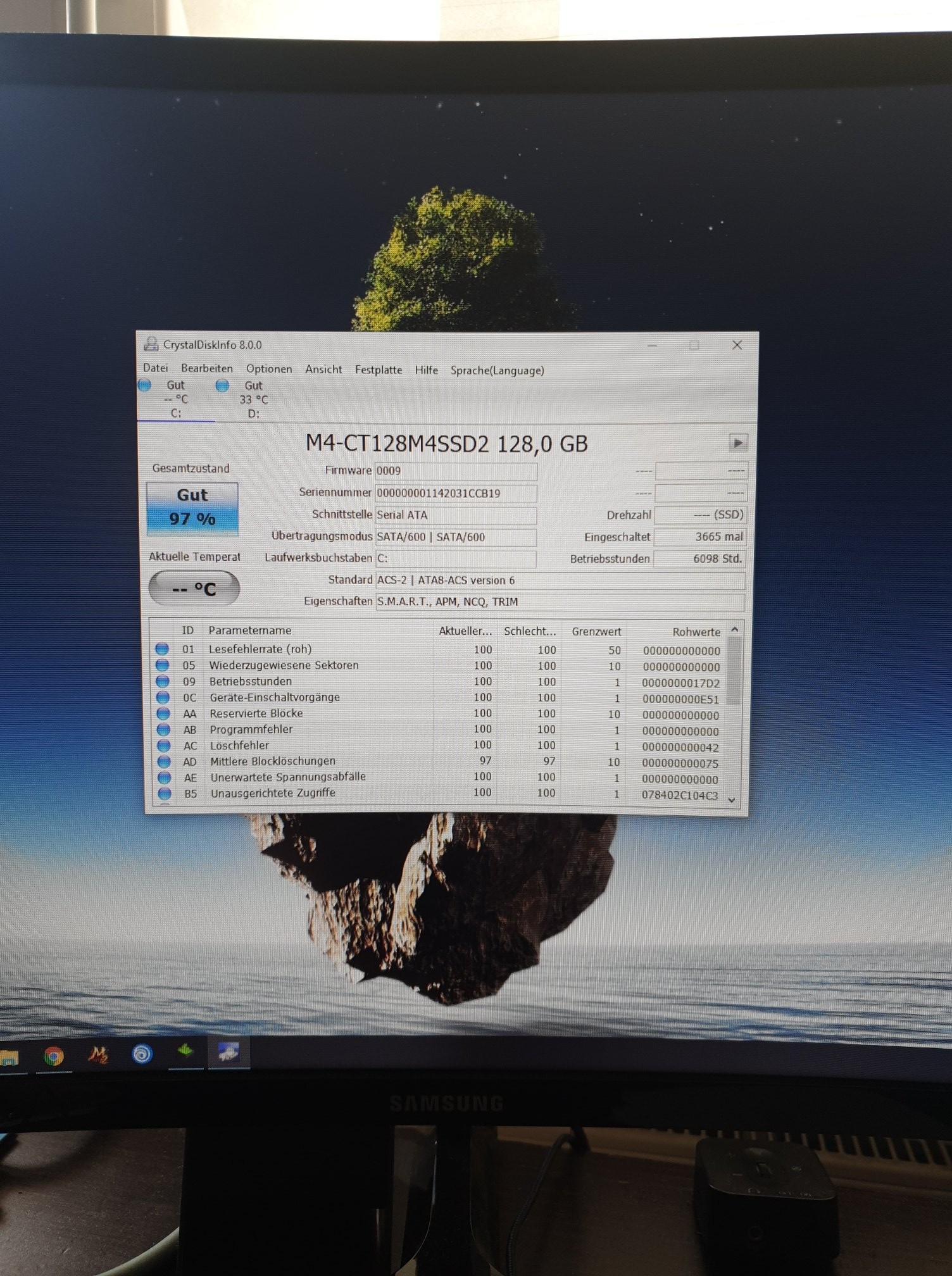Click raw value 078402C104C3
This screenshot has height=1276, width=952.
(680, 796)
